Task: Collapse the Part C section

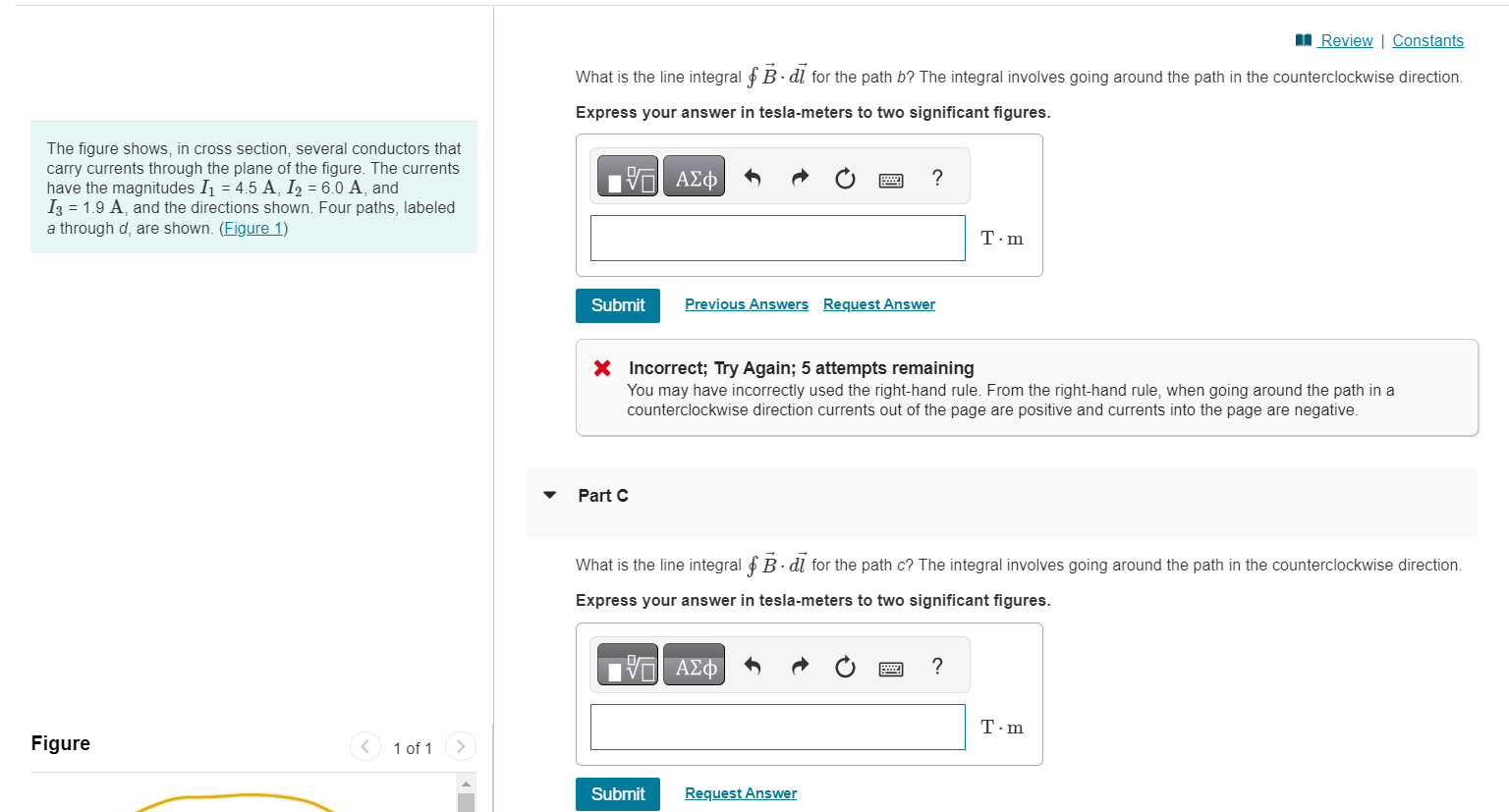Action: click(550, 495)
